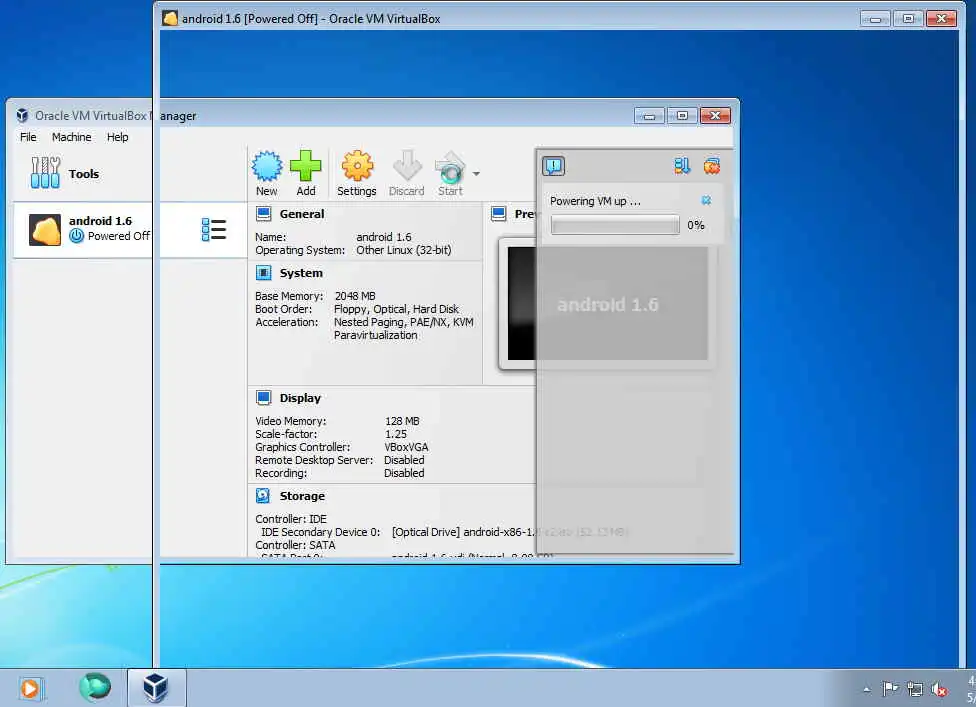Open the System section header
The height and width of the screenshot is (707, 976).
pyautogui.click(x=301, y=273)
